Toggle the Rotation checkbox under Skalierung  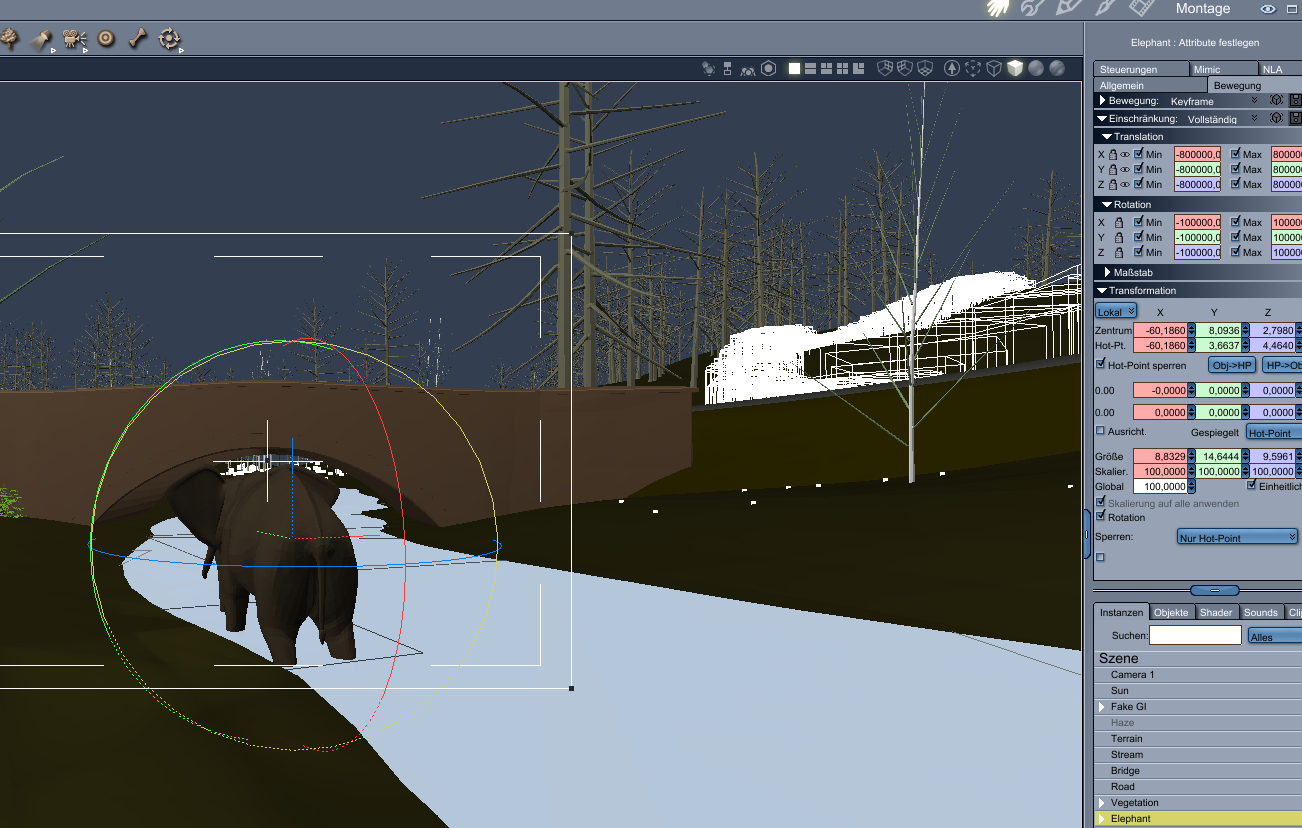pos(1102,517)
